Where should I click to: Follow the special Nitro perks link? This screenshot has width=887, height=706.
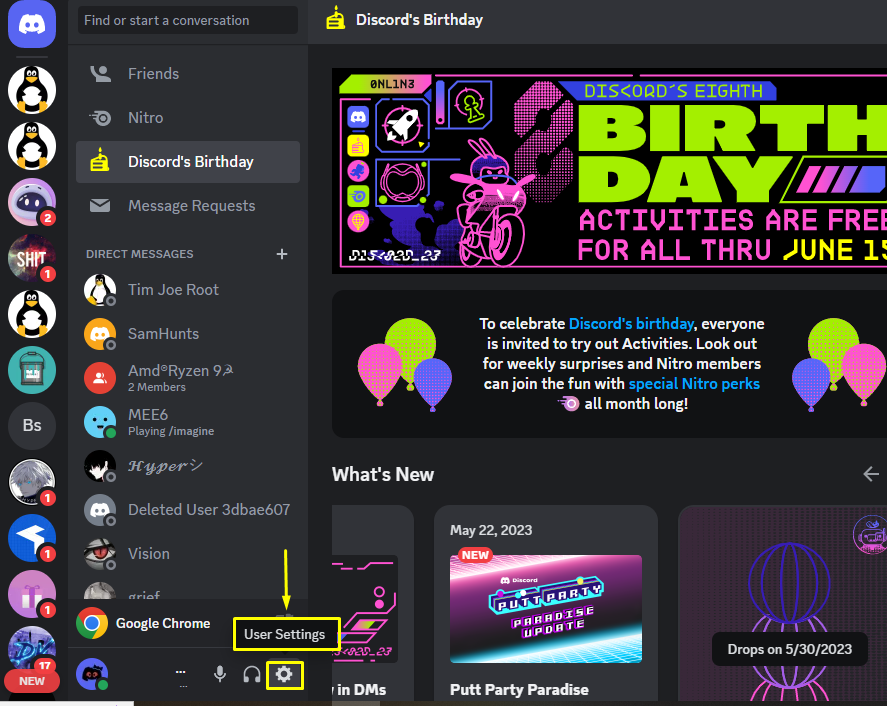pos(694,384)
